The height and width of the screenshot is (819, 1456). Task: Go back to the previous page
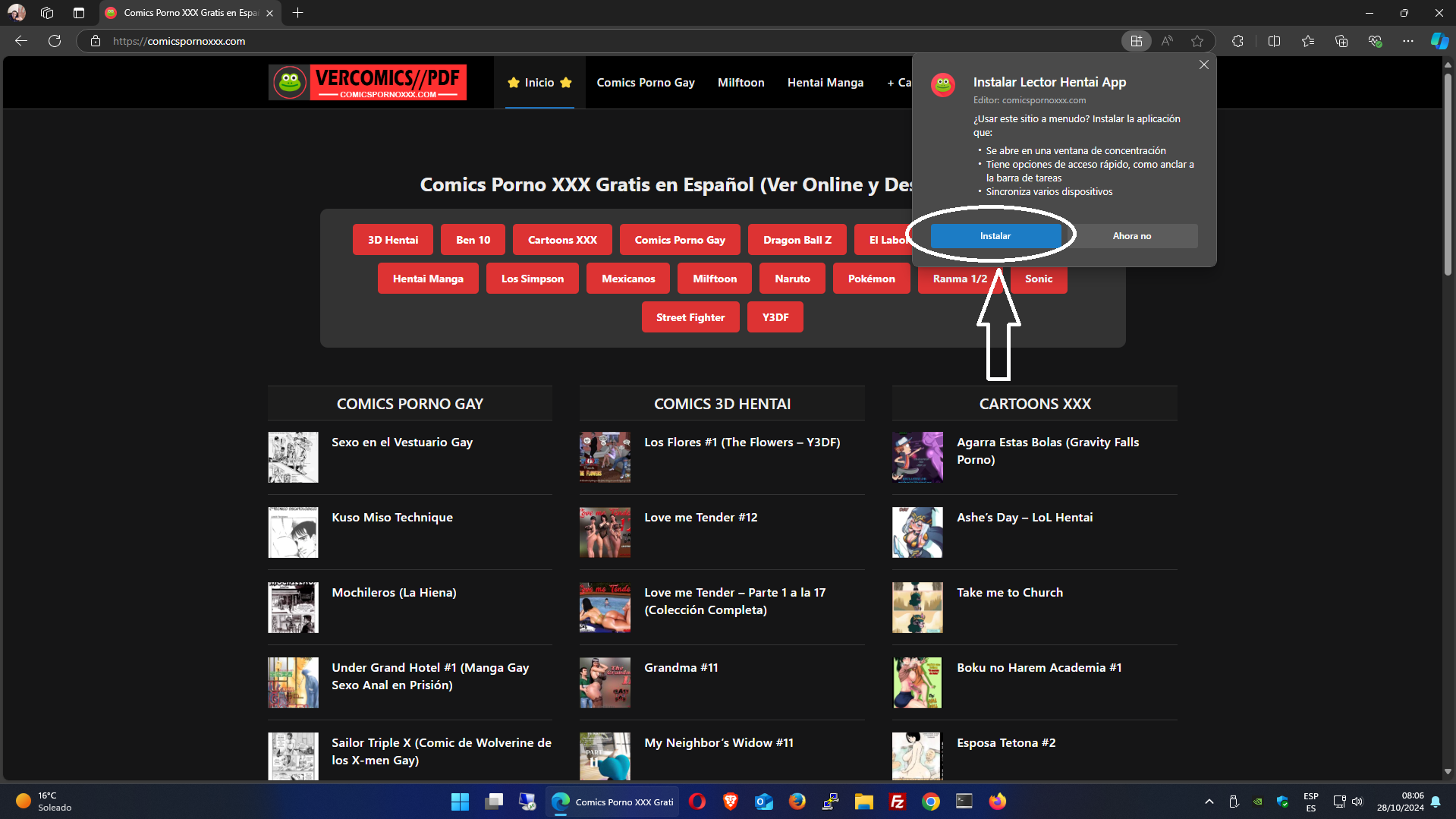click(x=21, y=41)
